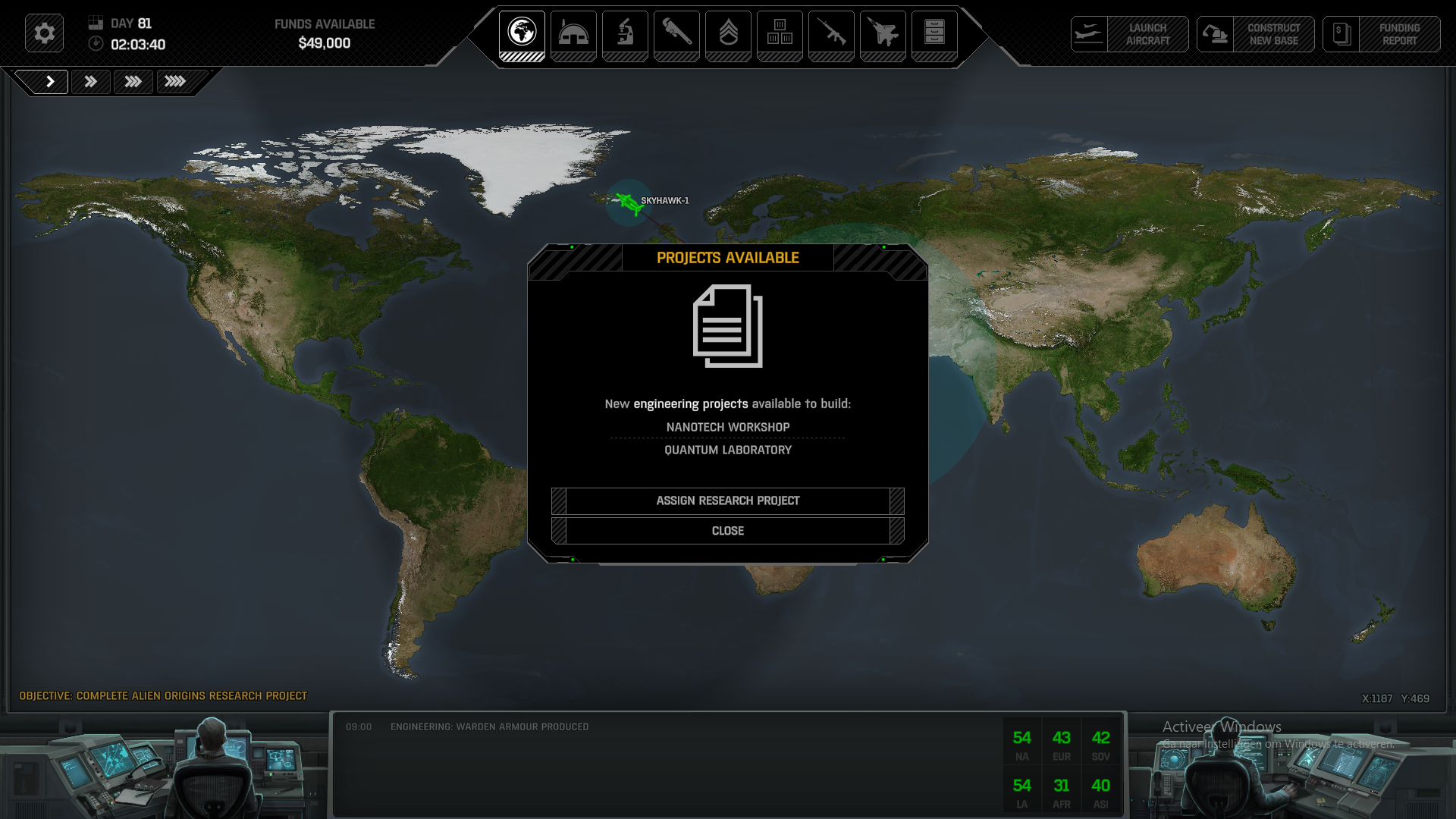The height and width of the screenshot is (819, 1456).
Task: Open the storeroom crates screen
Action: [780, 34]
